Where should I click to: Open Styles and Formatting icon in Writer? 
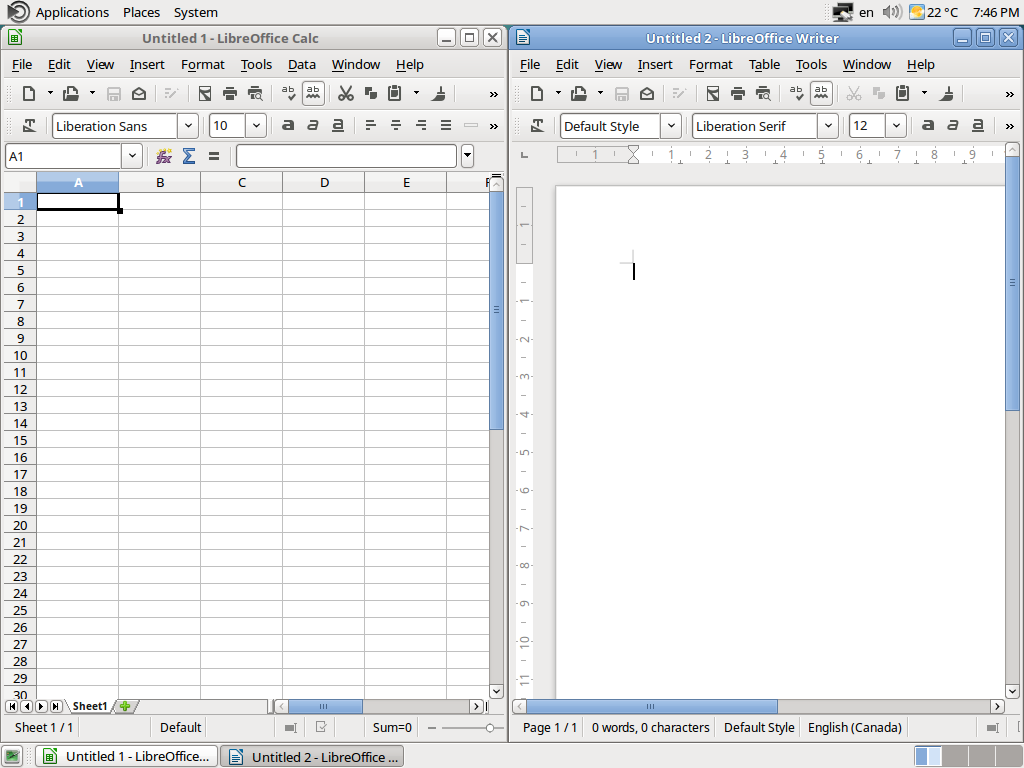pos(537,125)
